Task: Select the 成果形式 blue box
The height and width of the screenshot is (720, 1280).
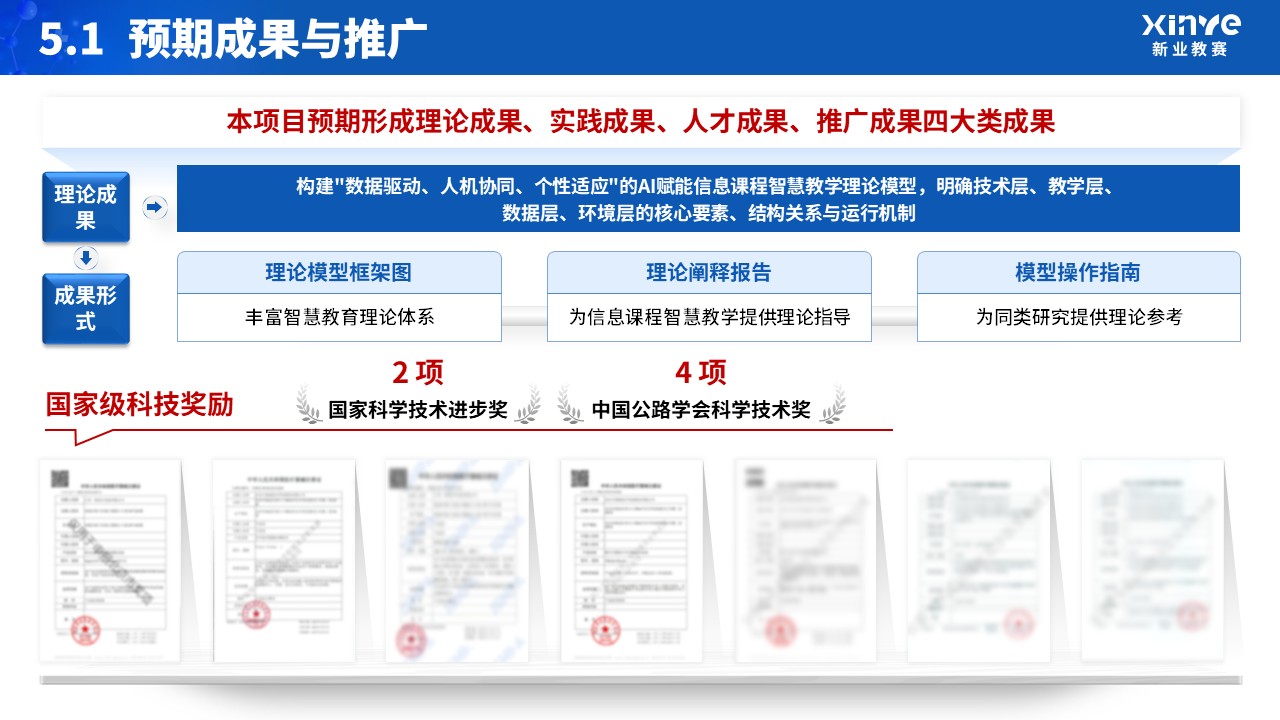Action: [x=86, y=309]
